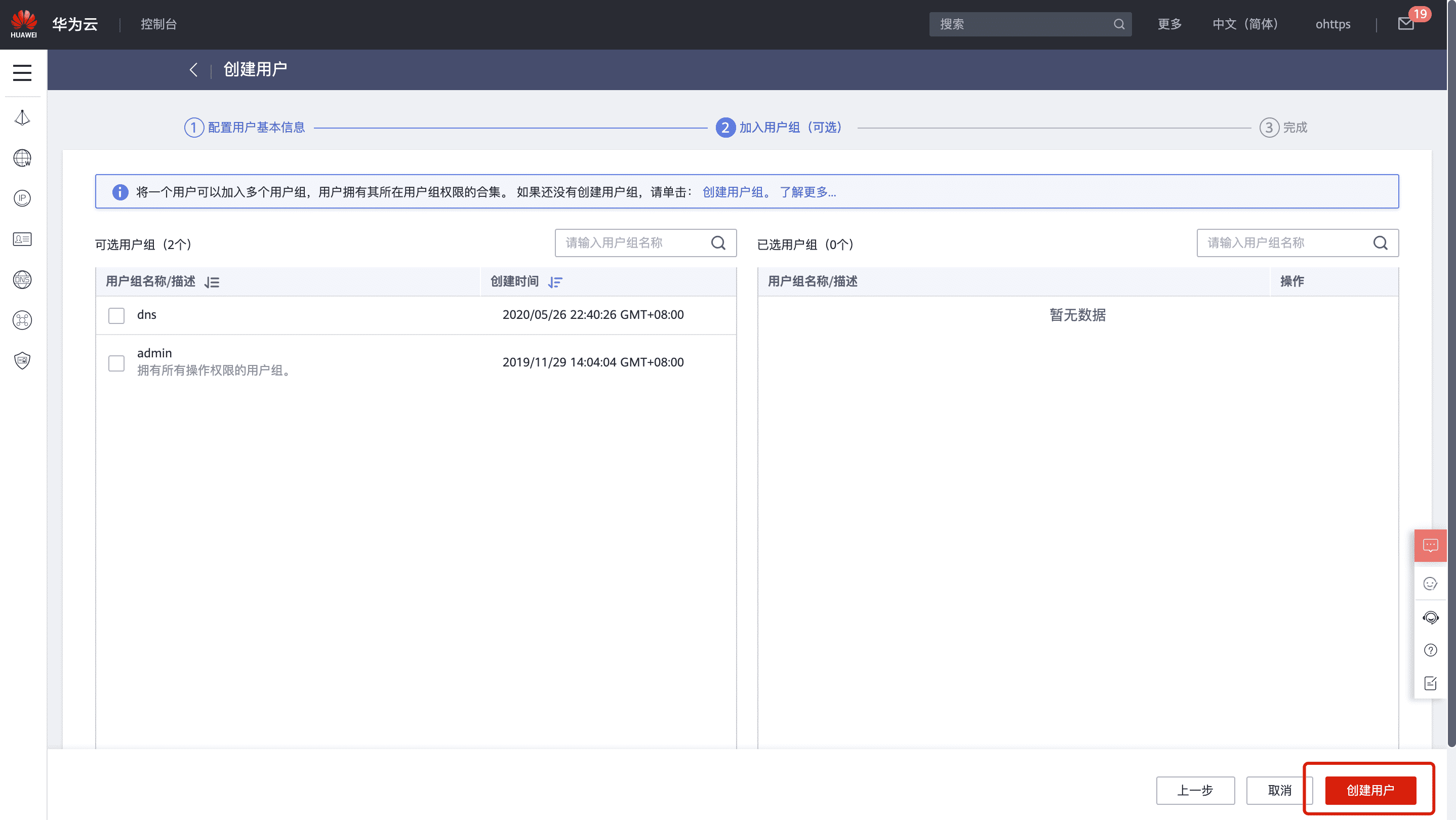Click the 上一步 button

[x=1195, y=790]
